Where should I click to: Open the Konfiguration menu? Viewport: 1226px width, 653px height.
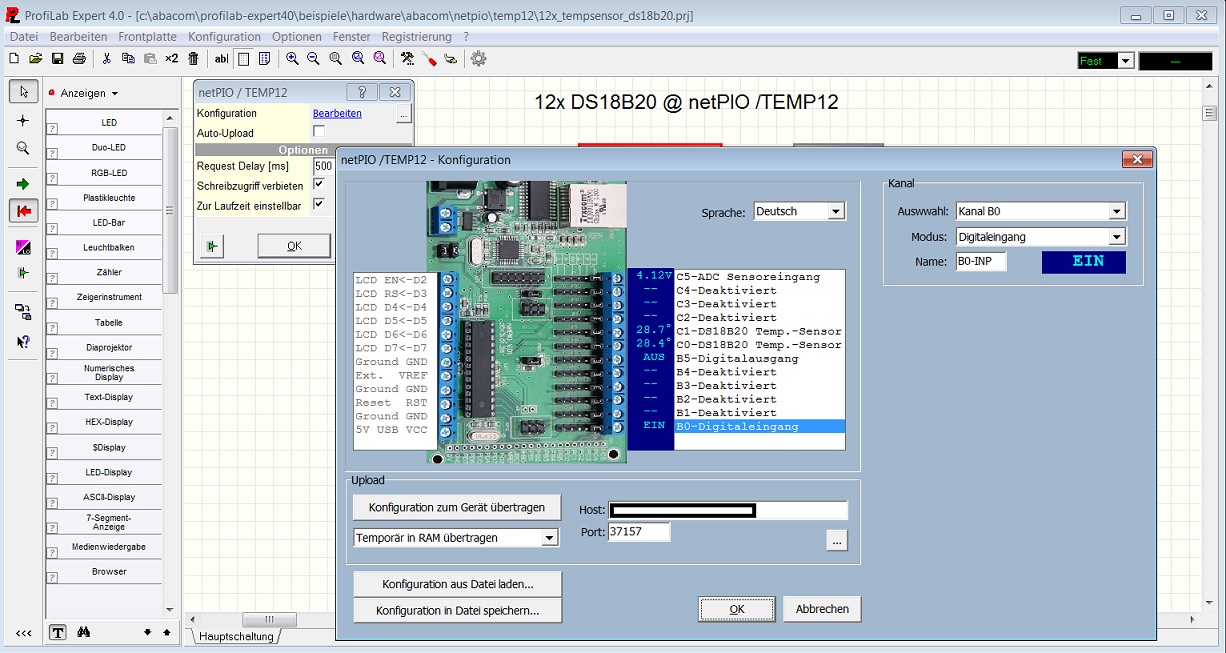pos(224,36)
